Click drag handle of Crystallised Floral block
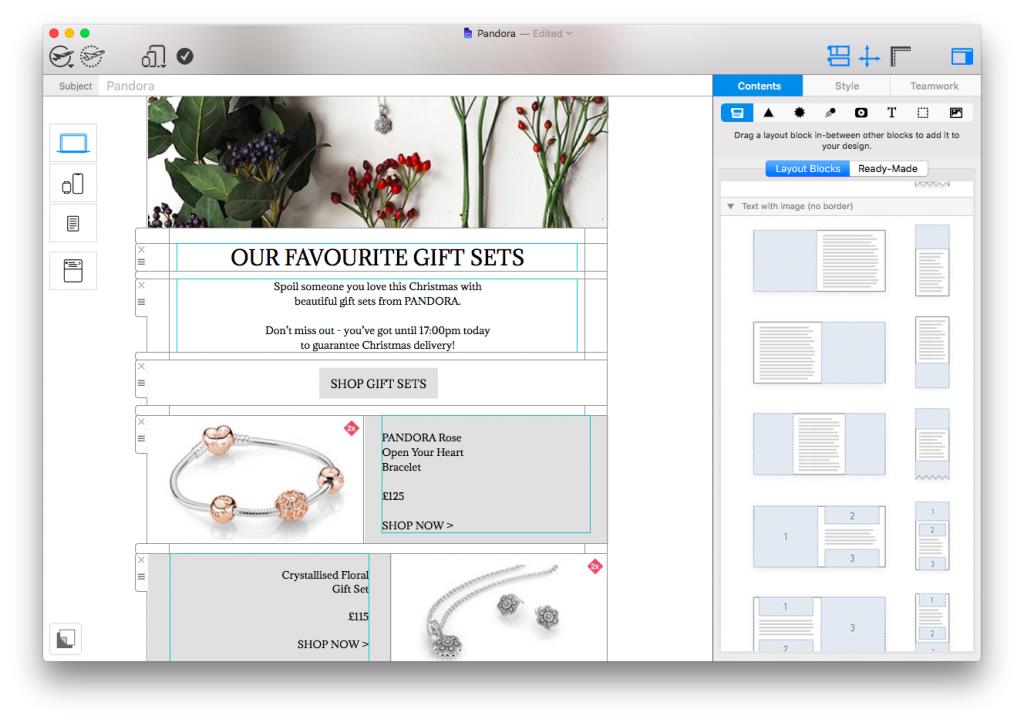 coord(141,577)
